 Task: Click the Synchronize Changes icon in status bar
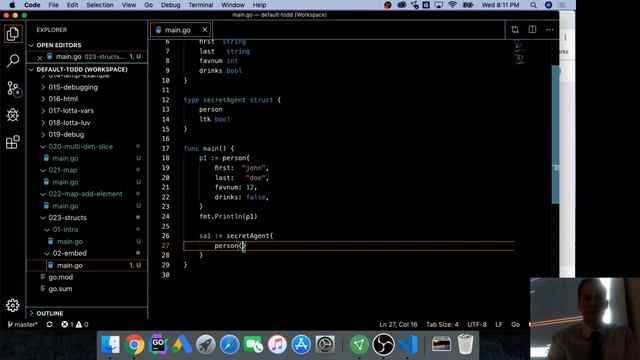pos(49,324)
